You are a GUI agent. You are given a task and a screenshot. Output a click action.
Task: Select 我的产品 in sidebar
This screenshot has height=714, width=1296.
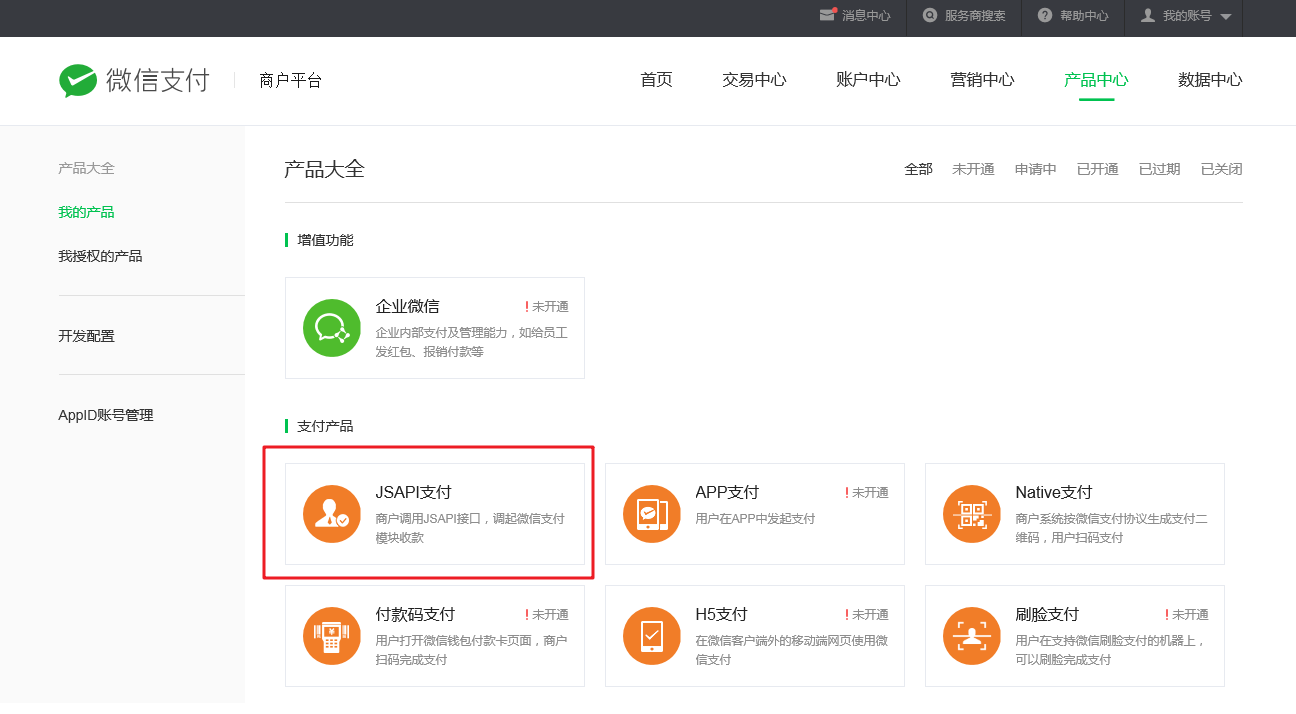[x=86, y=212]
